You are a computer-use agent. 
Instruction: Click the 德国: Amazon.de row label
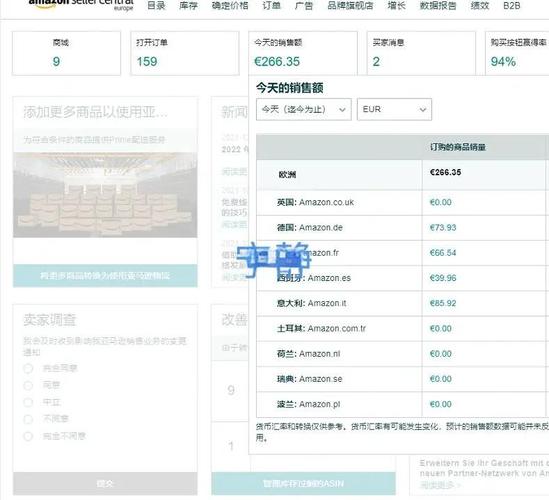[310, 228]
